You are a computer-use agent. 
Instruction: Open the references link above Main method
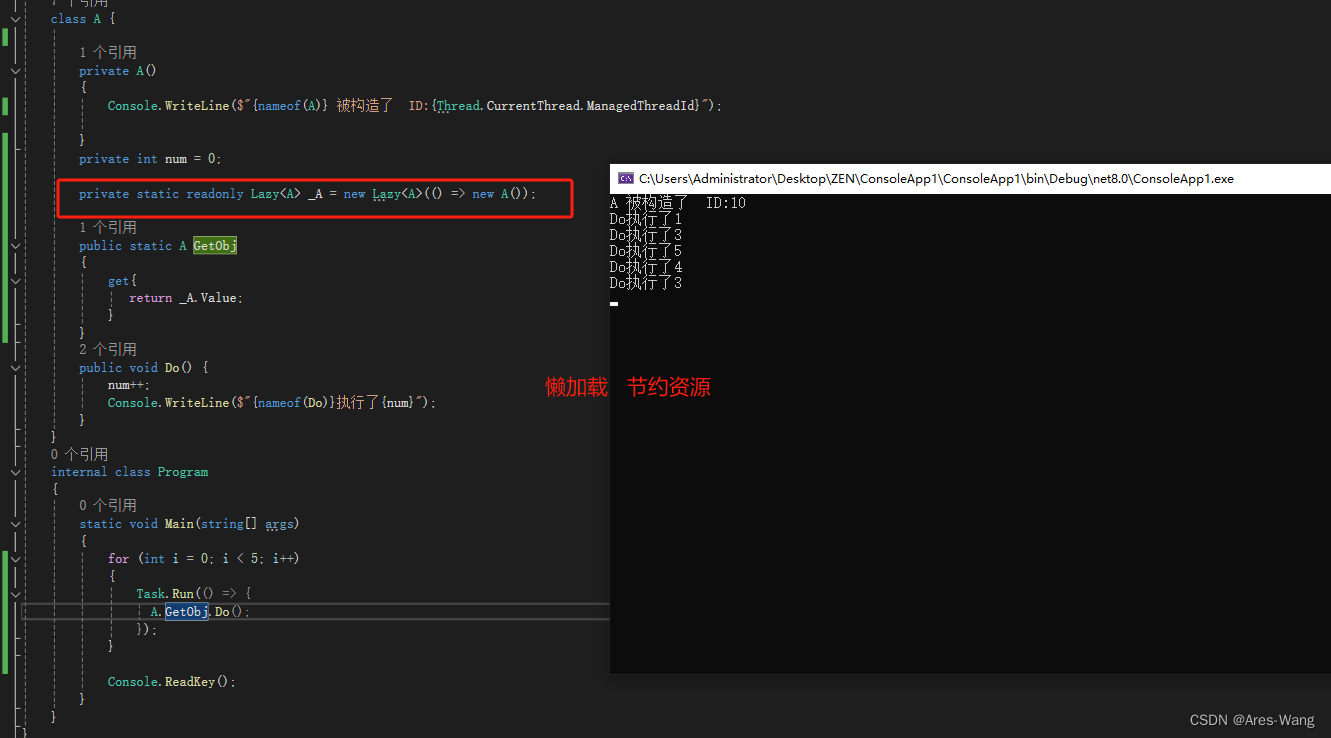[108, 506]
